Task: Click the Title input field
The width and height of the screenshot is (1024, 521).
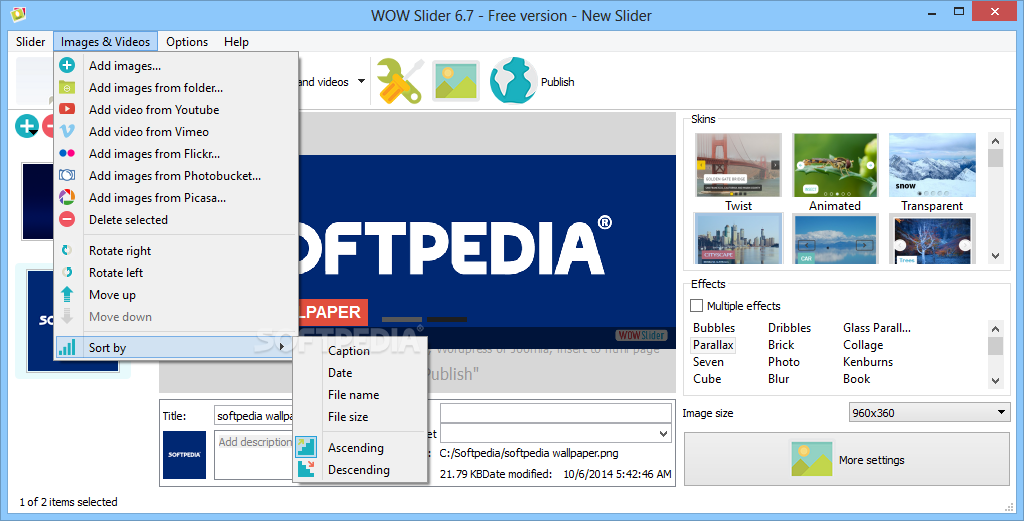Action: [x=255, y=415]
